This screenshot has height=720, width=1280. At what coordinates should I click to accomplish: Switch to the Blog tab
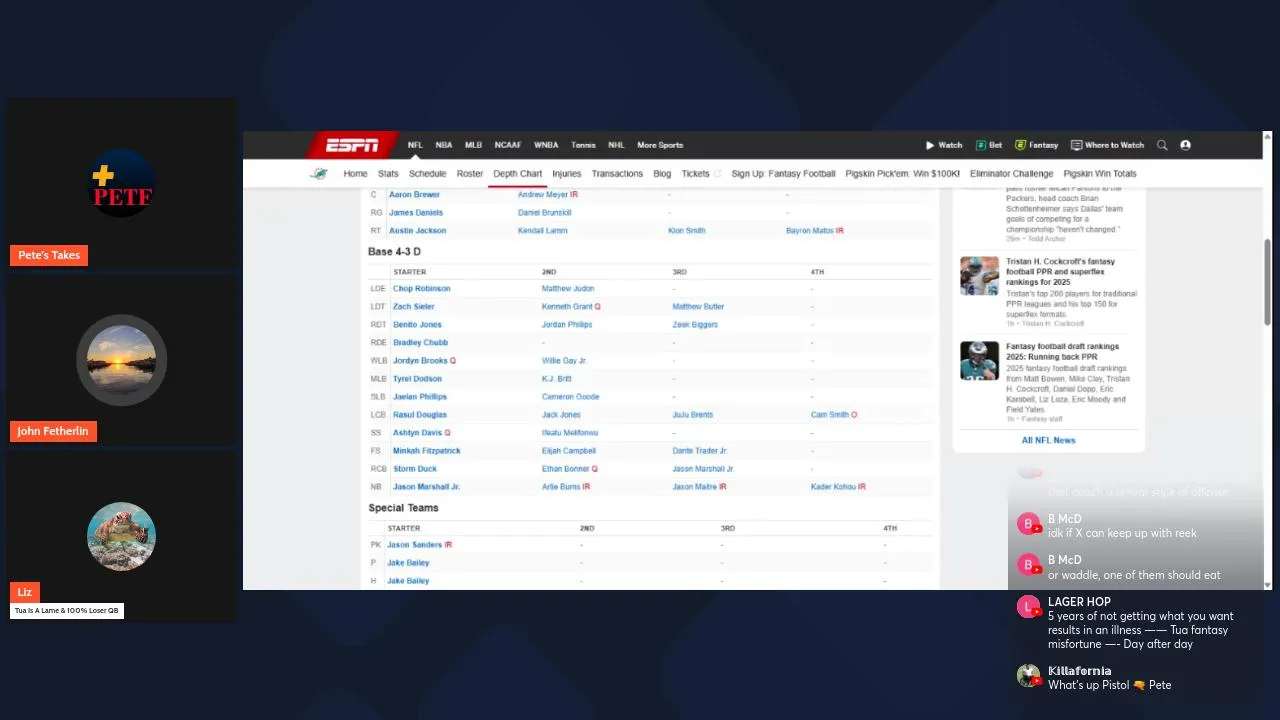[662, 174]
